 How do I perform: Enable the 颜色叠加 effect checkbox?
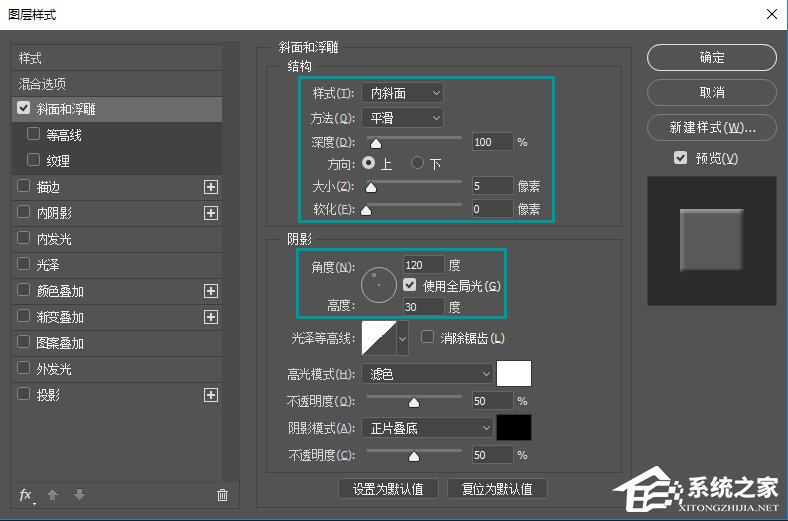pos(24,290)
